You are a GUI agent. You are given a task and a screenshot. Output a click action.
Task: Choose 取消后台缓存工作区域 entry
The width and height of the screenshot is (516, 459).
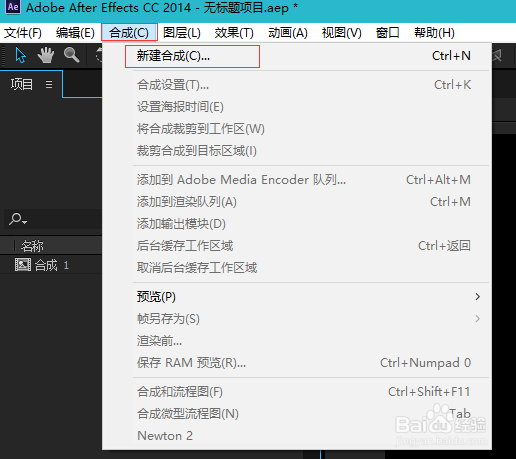[297, 268]
